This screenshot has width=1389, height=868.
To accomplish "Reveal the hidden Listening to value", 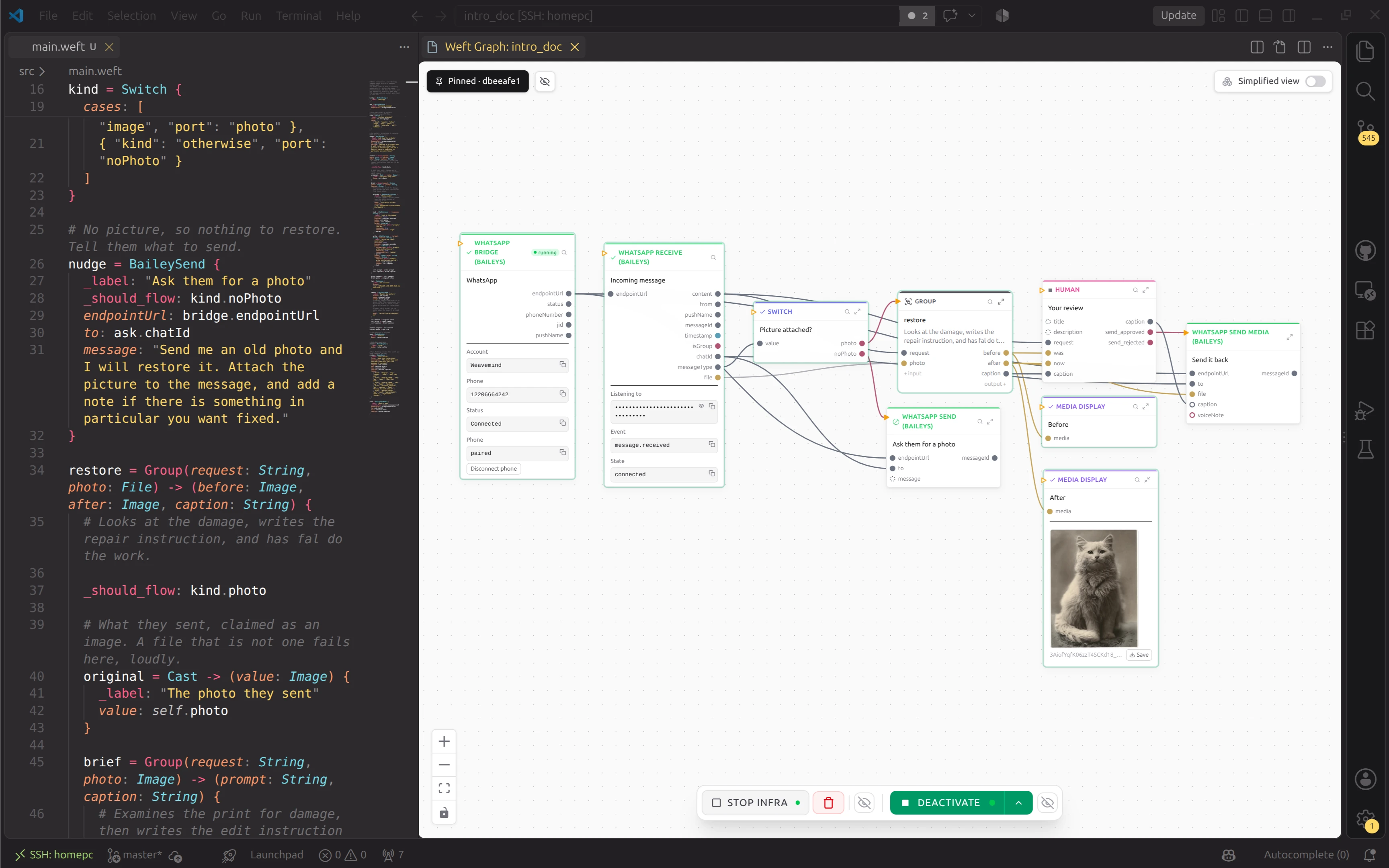I will [x=701, y=406].
